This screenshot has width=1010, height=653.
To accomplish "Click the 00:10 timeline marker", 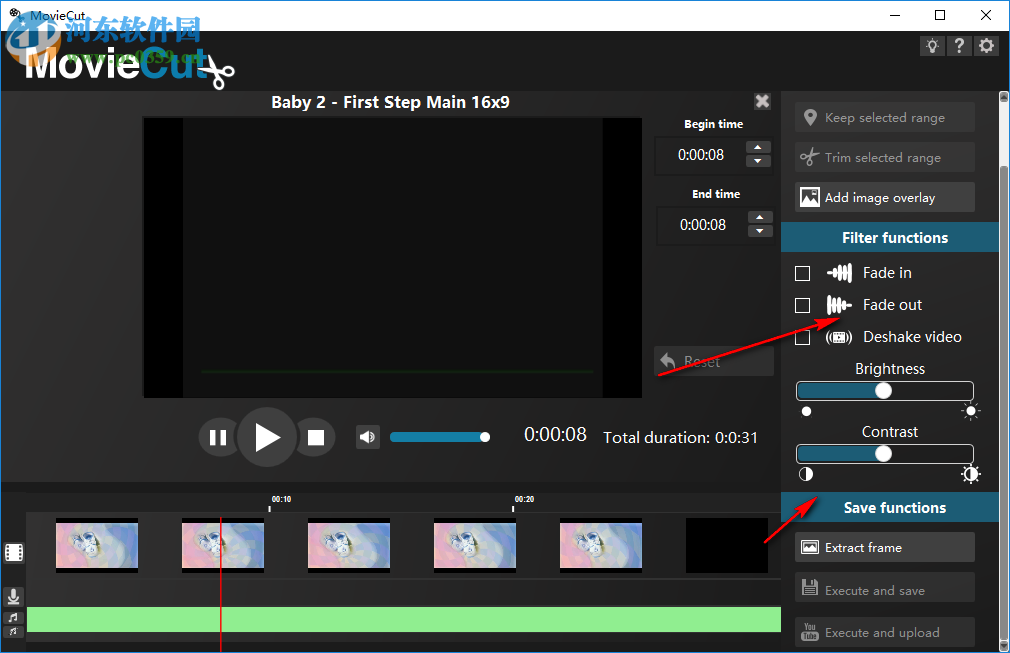I will 281,499.
